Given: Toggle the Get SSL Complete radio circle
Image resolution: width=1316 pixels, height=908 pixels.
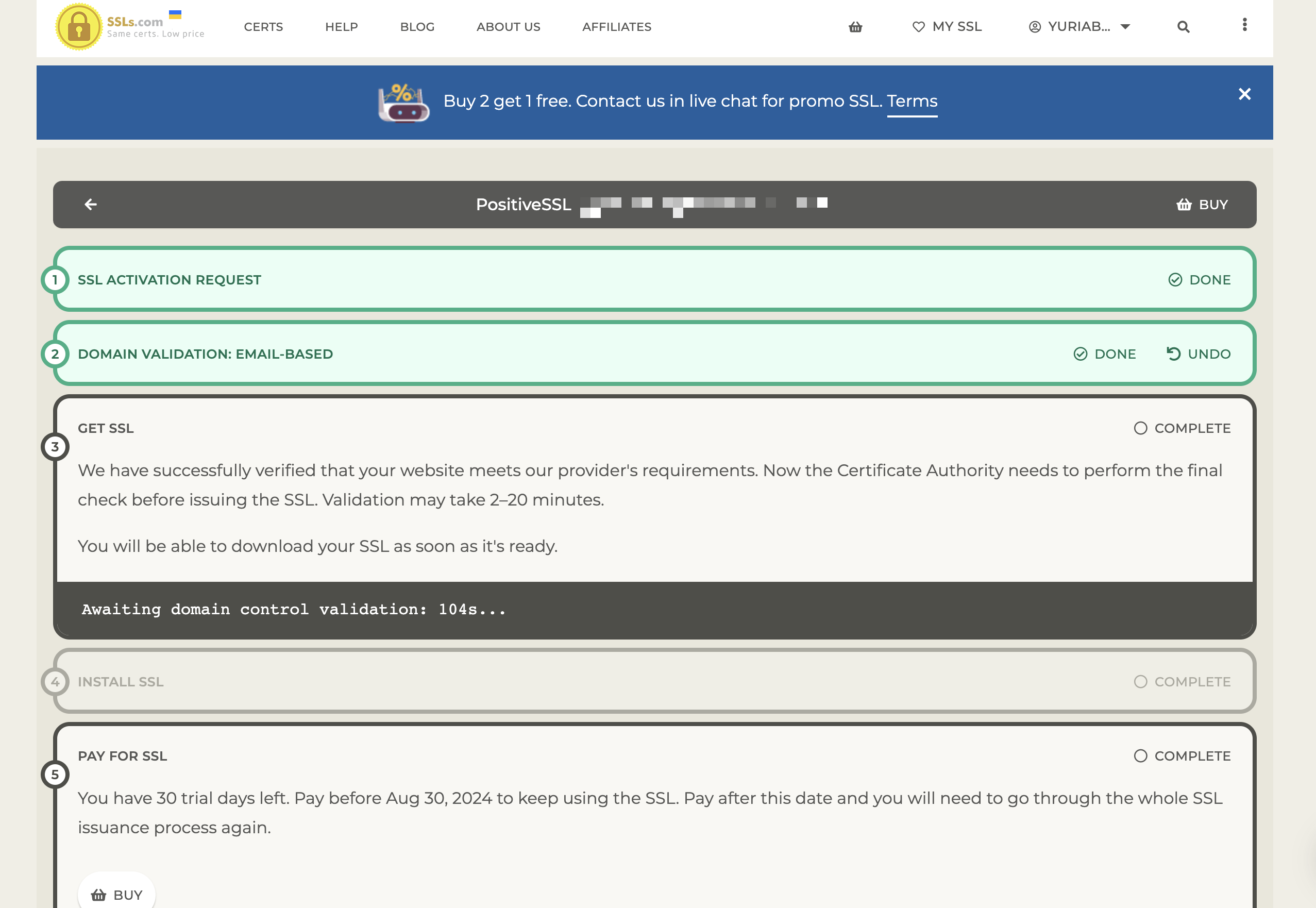Looking at the screenshot, I should (1140, 428).
